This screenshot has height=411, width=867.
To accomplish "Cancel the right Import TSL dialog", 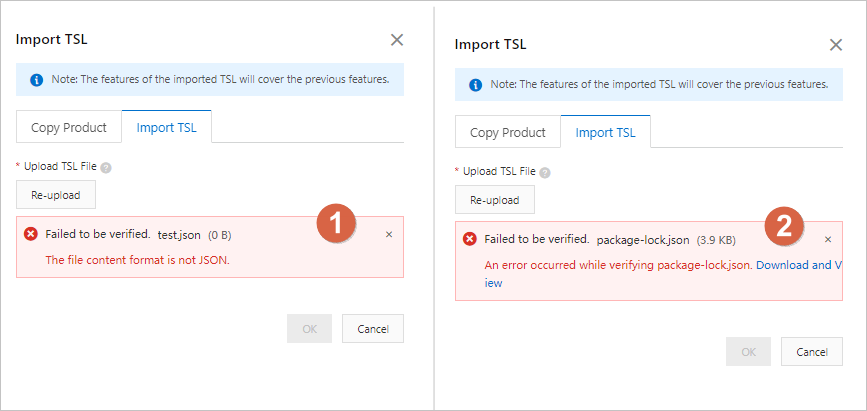I will point(811,351).
